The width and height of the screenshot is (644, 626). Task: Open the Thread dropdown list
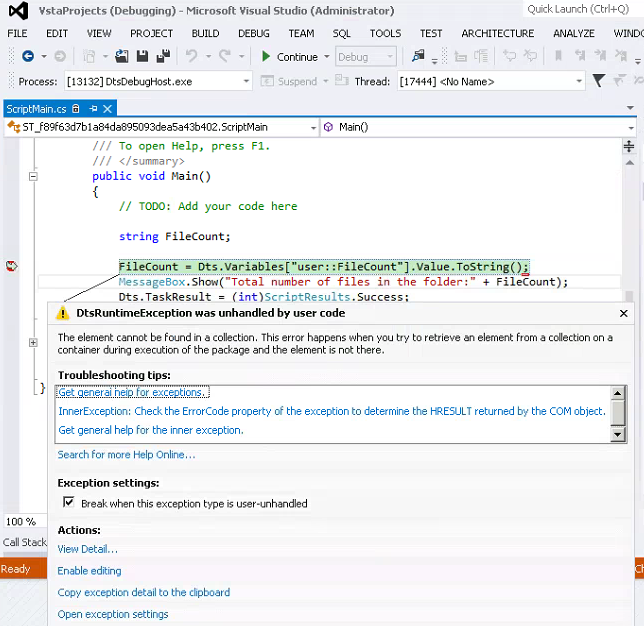click(x=578, y=82)
